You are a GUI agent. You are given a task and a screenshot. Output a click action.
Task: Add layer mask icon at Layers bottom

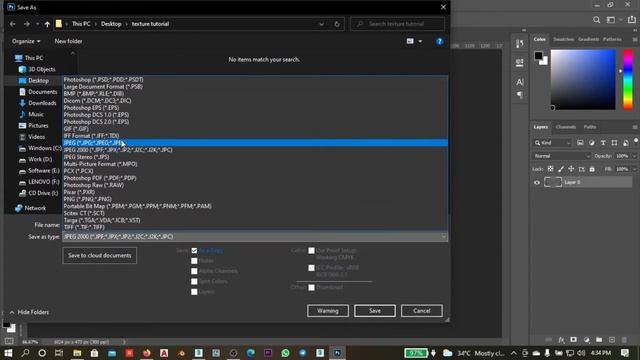(573, 340)
